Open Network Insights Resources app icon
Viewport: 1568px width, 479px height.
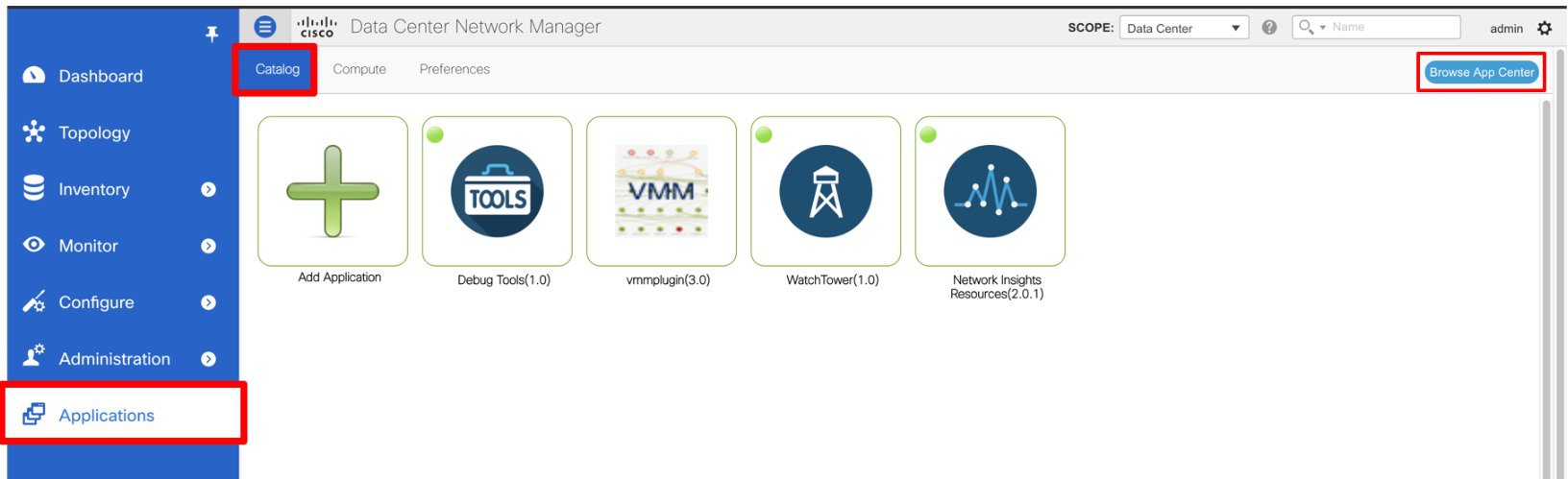pos(990,192)
